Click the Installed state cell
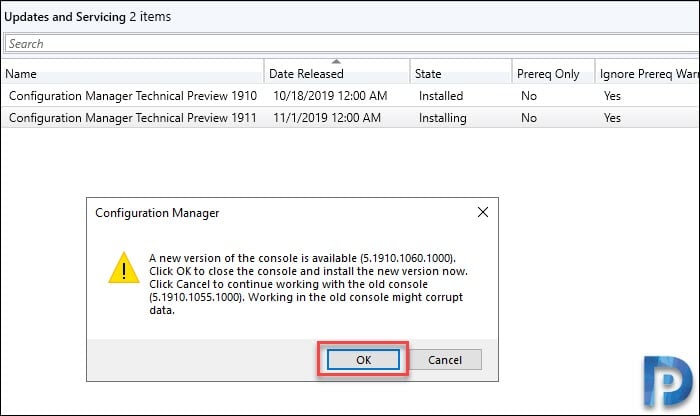The width and height of the screenshot is (700, 416). click(441, 96)
